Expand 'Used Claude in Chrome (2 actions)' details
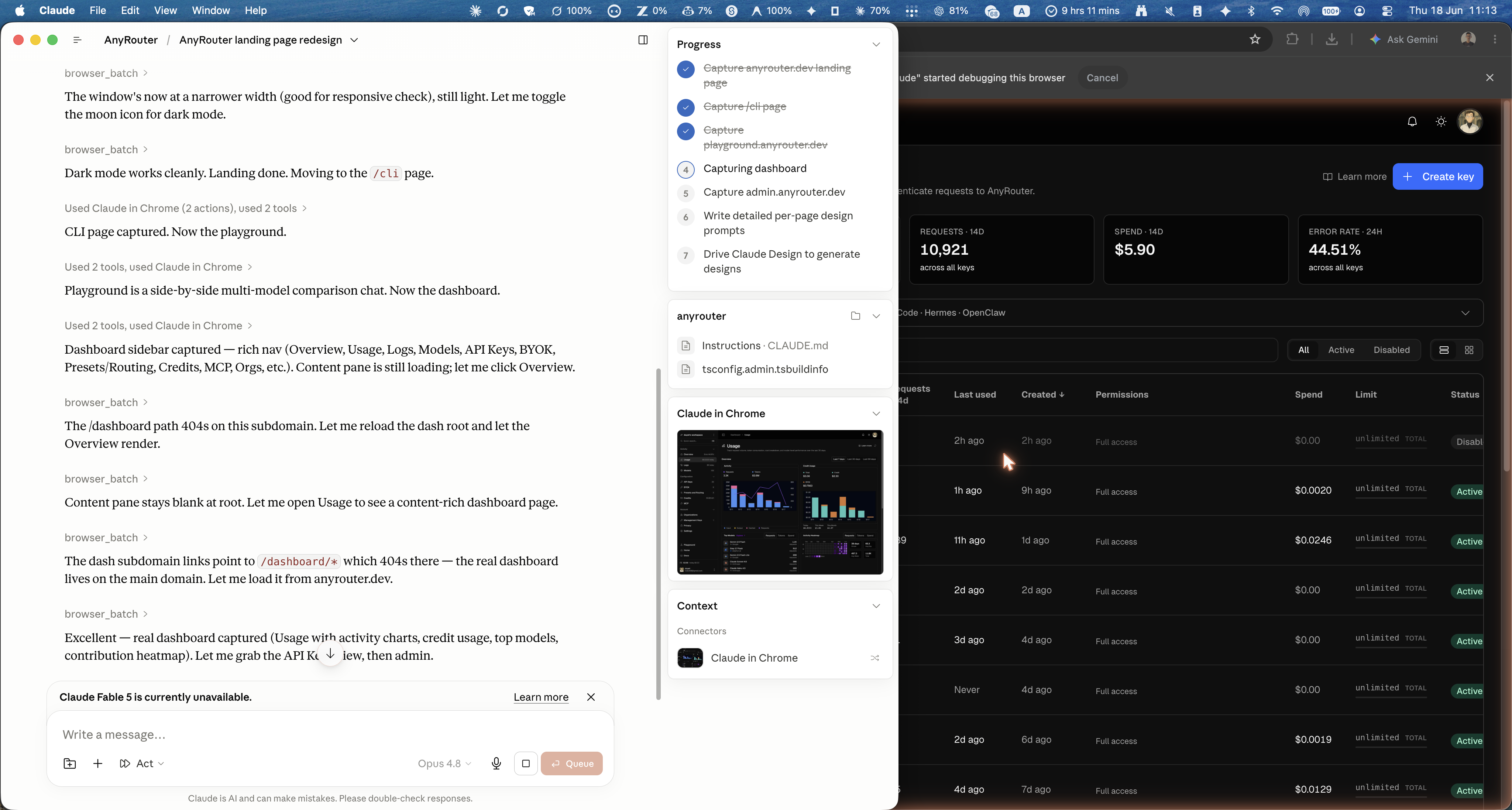1512x810 pixels. 185,208
